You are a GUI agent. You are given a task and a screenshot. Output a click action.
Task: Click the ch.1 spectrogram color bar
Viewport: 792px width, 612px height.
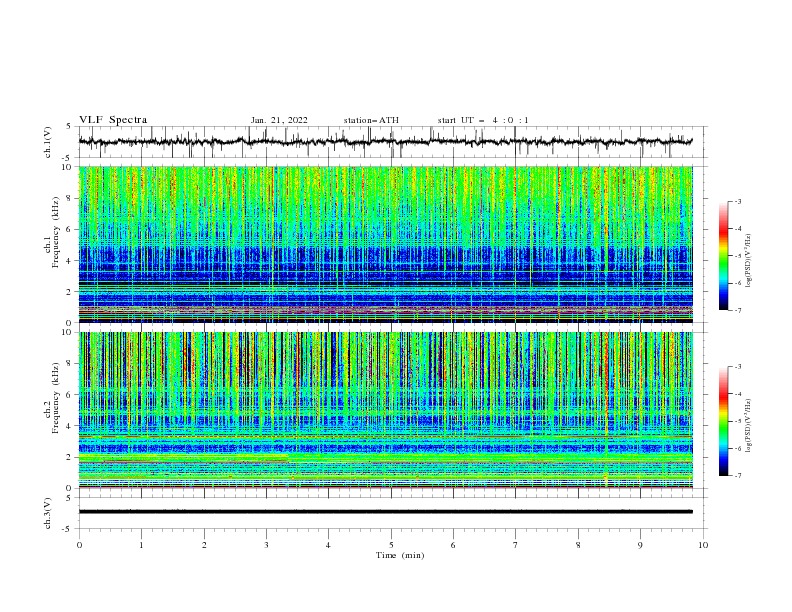tap(724, 256)
